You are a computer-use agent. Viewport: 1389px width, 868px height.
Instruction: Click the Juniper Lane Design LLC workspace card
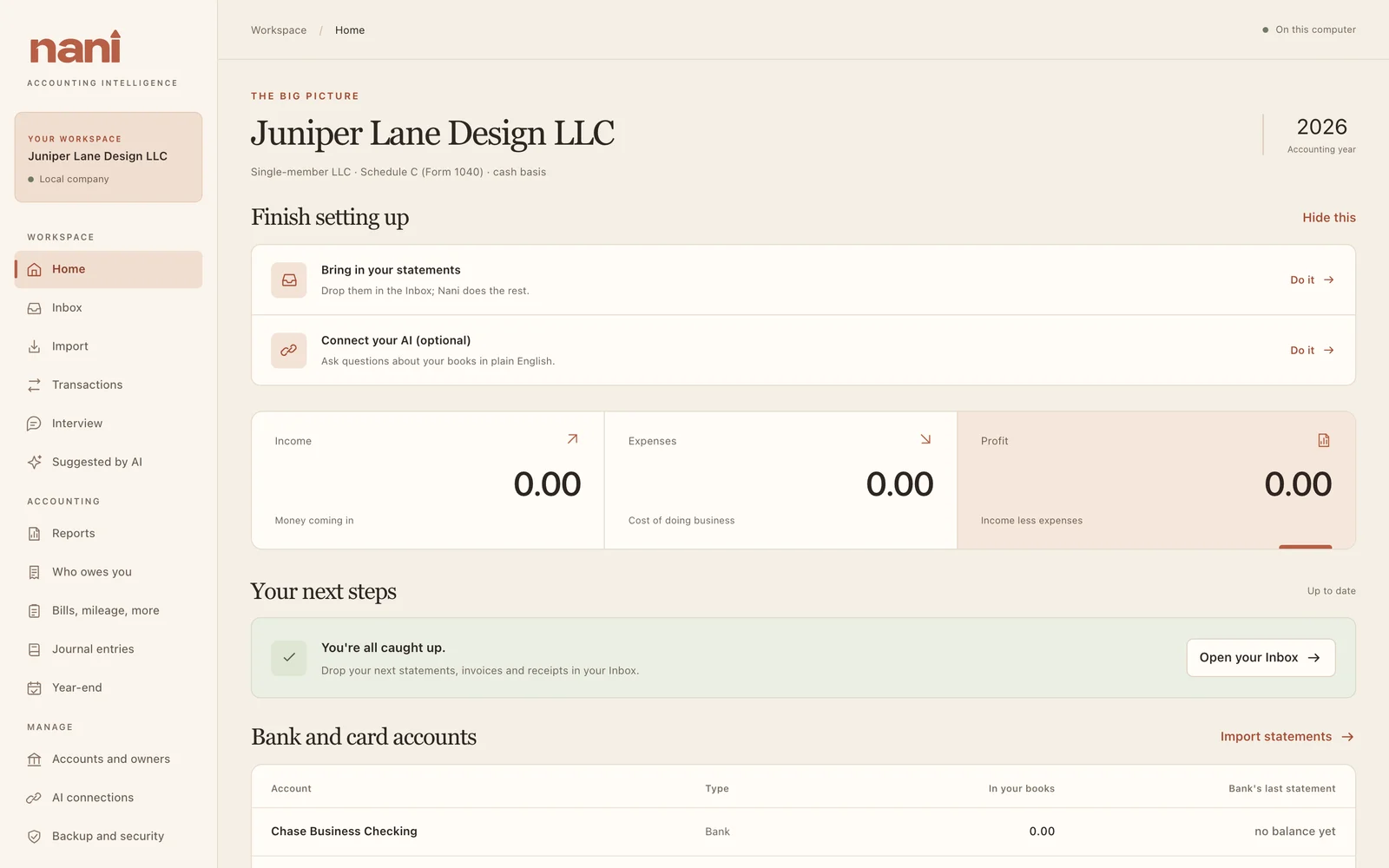(109, 157)
